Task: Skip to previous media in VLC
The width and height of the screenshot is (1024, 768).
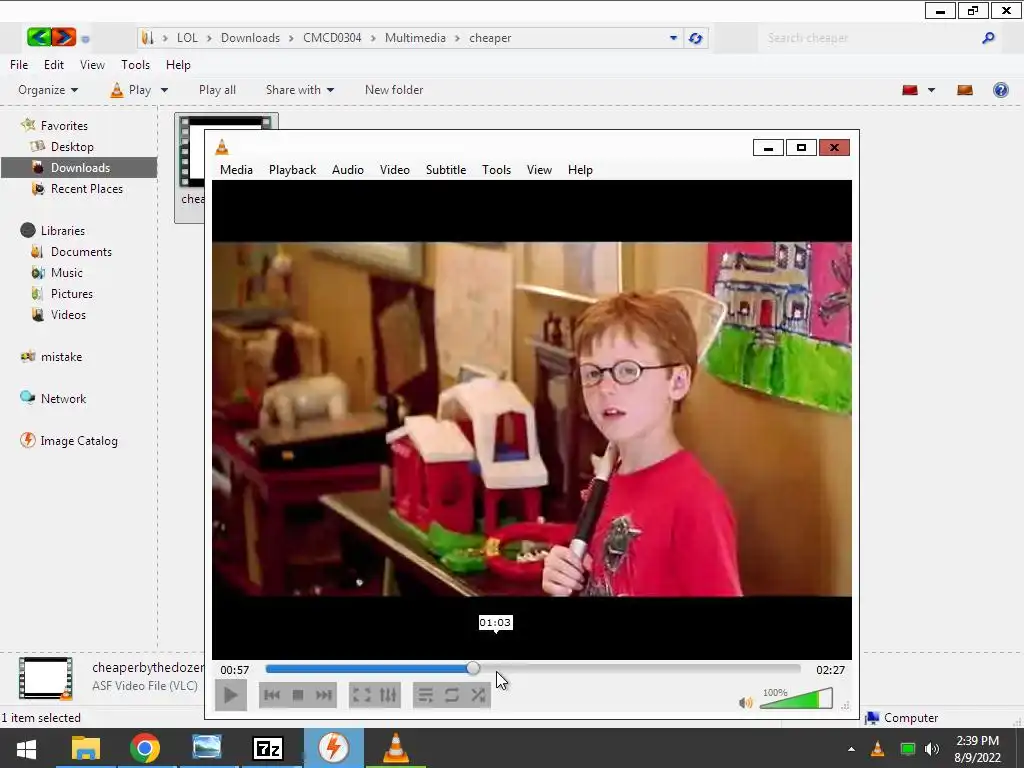Action: 272,695
